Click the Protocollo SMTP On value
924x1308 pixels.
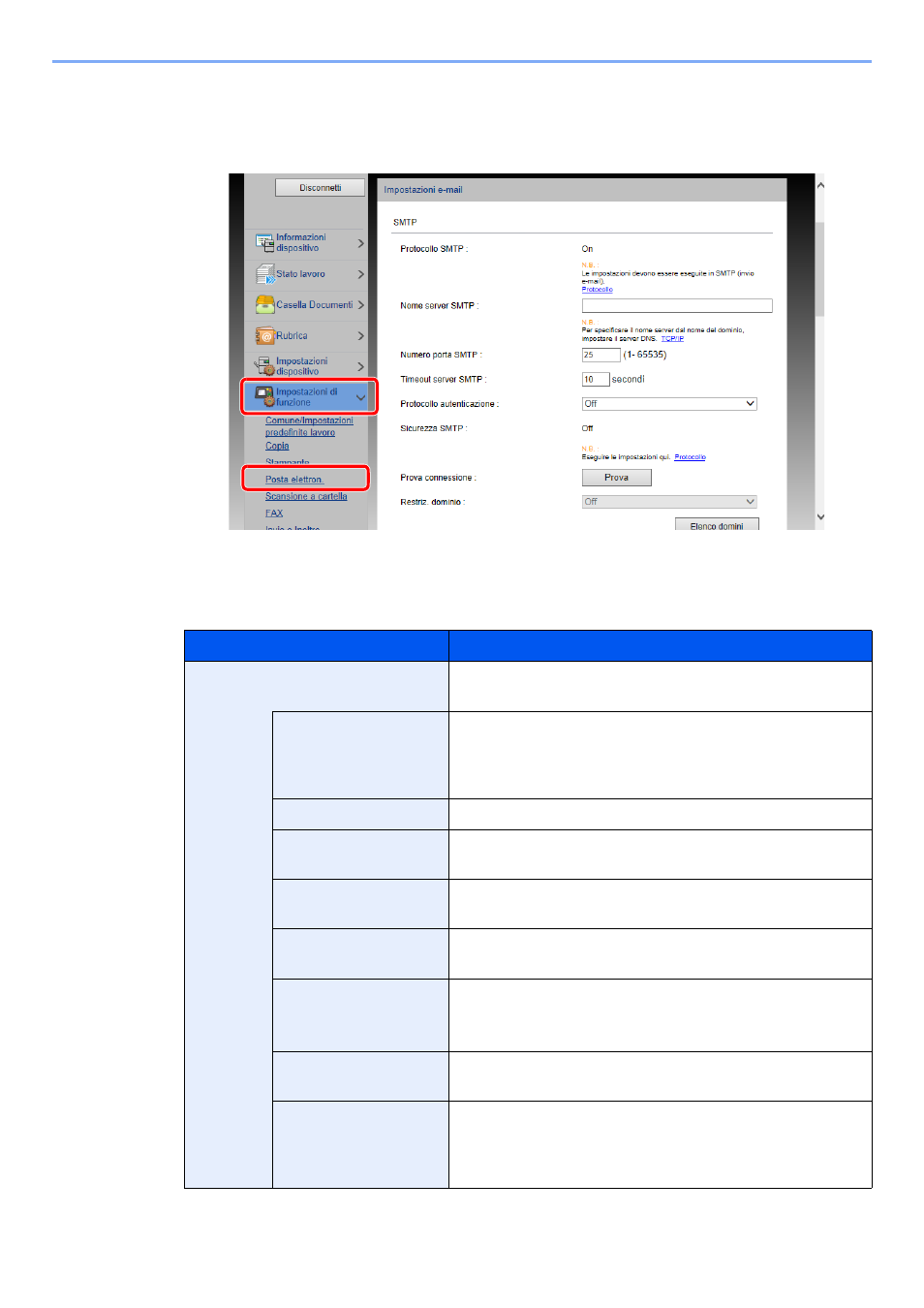(x=587, y=249)
